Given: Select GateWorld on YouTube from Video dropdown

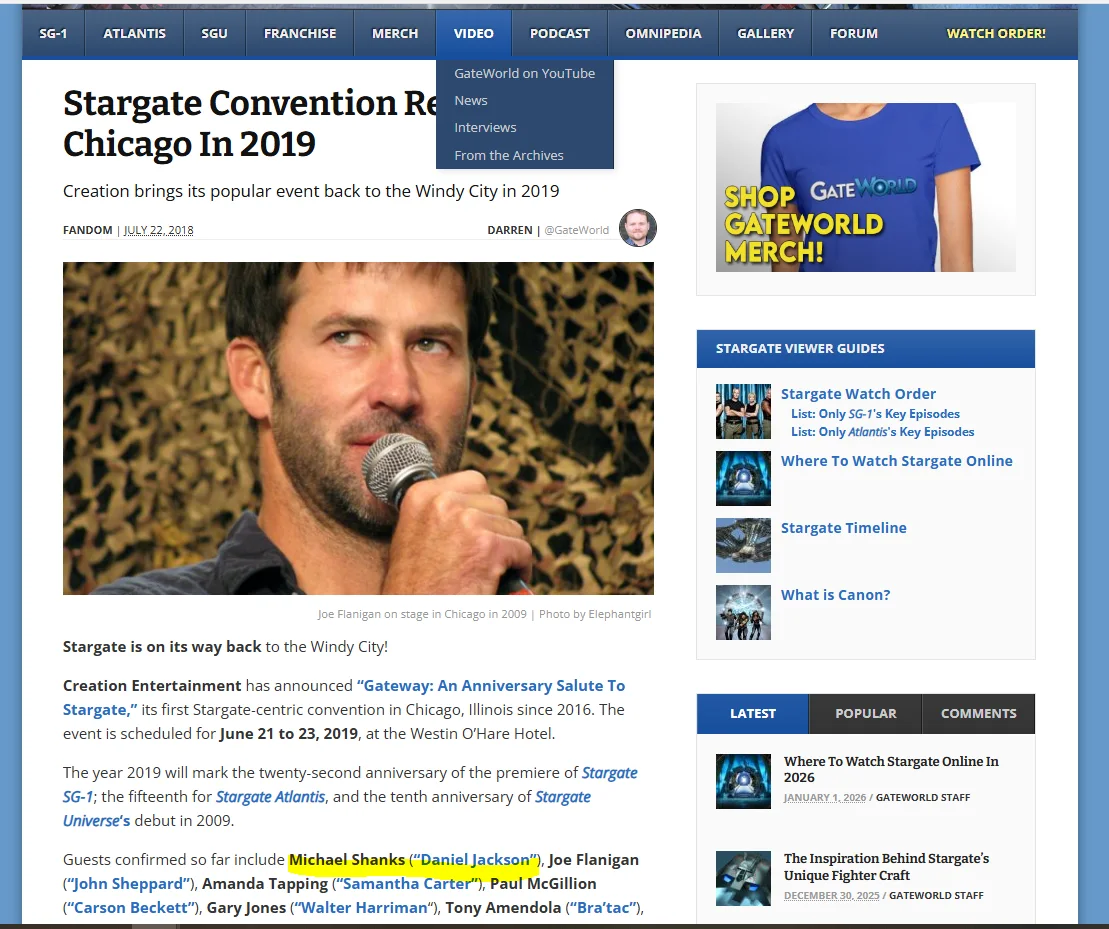Looking at the screenshot, I should (525, 74).
